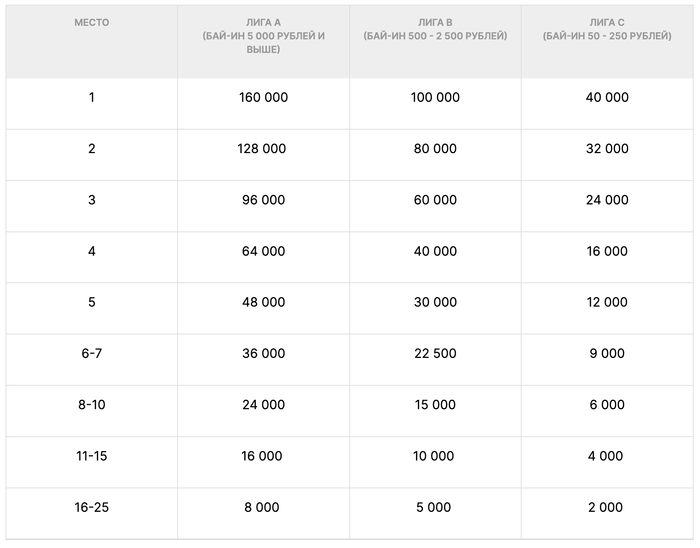Viewport: 700px width, 548px height.
Task: Click the 80 000 cell in Лига B
Action: coord(435,149)
